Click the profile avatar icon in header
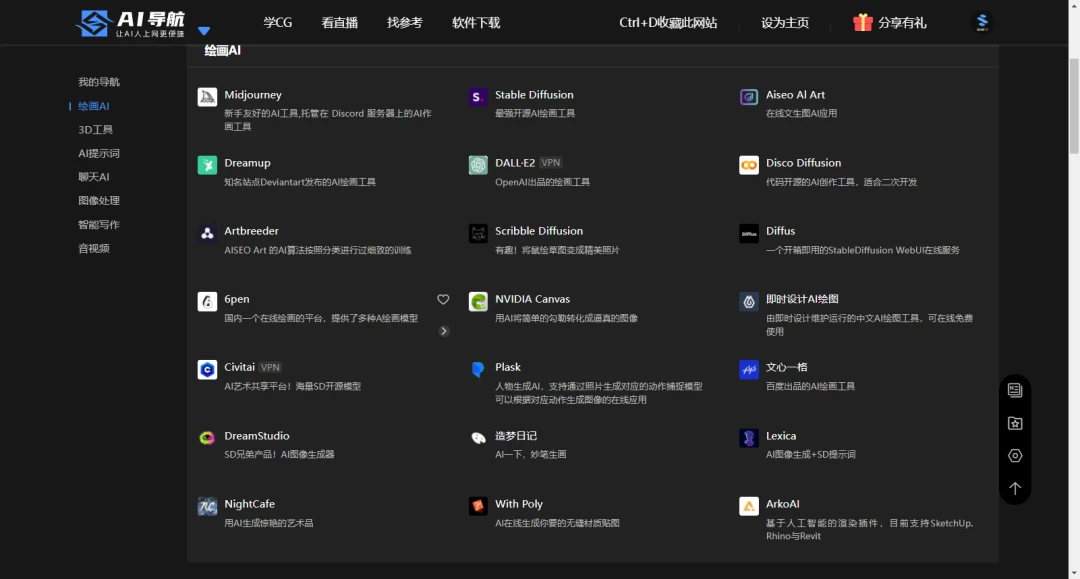 [982, 22]
